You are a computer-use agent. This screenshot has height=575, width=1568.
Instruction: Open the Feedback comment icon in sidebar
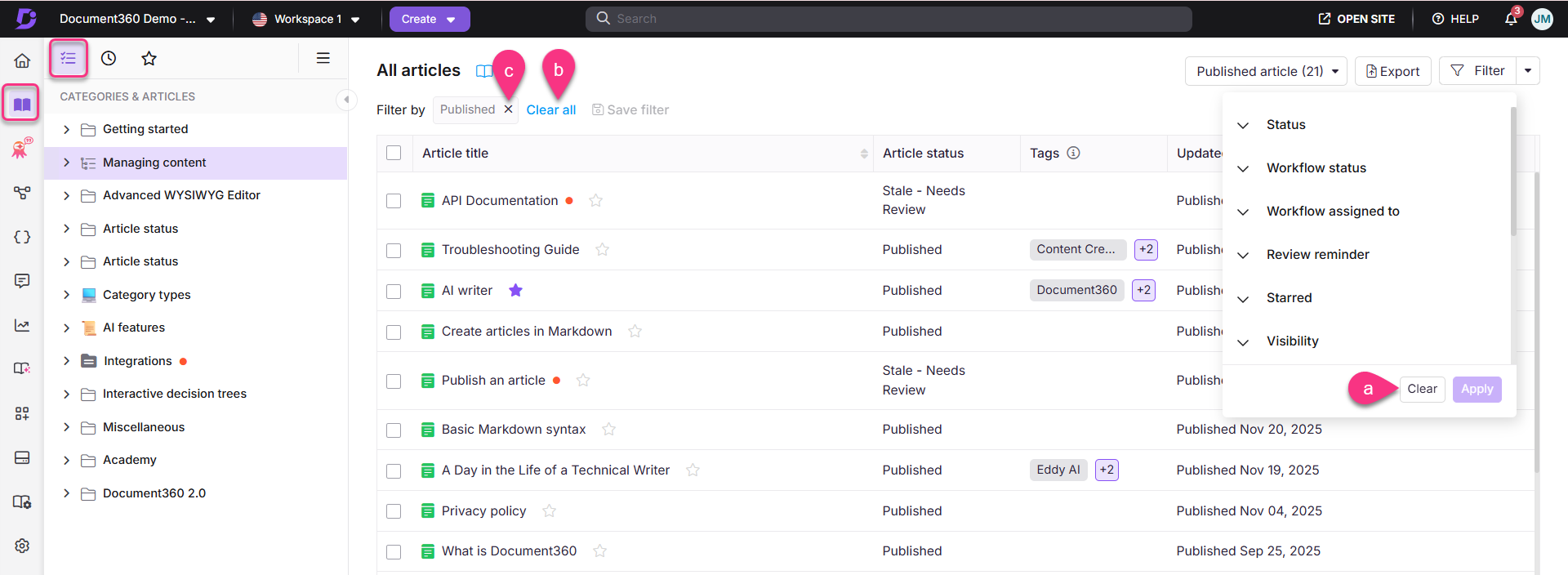pos(22,281)
